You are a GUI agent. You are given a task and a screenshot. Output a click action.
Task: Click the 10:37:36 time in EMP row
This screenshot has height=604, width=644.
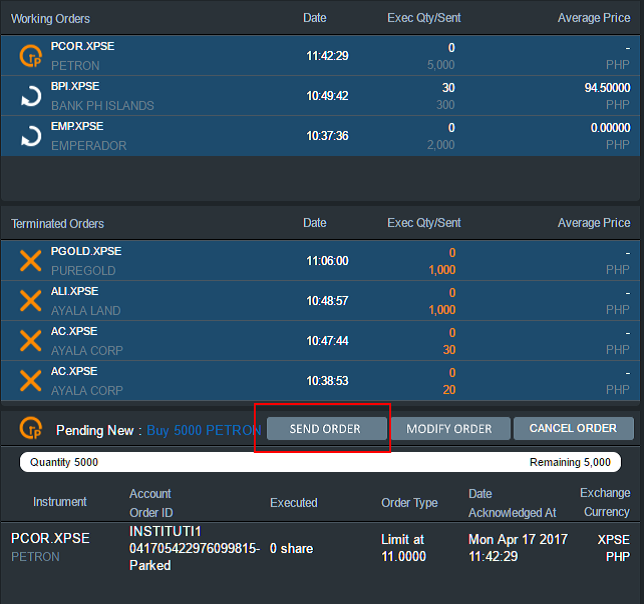327,136
